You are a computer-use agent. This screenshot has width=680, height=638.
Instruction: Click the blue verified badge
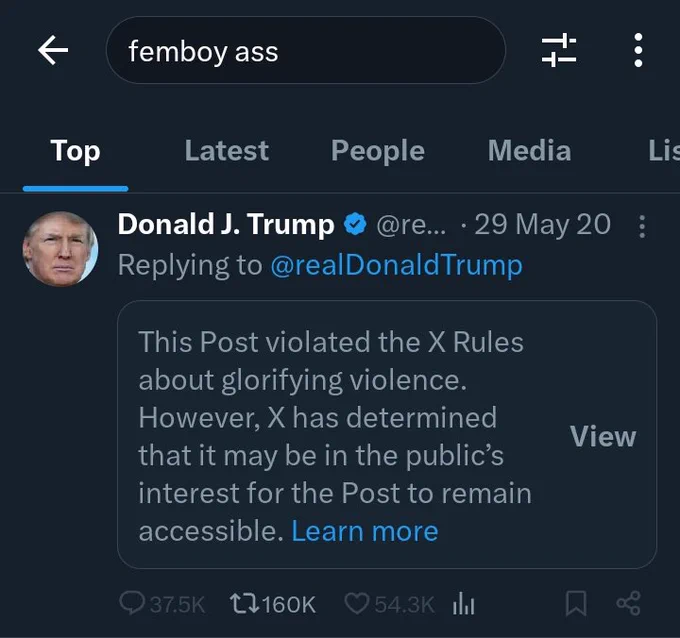pos(355,224)
